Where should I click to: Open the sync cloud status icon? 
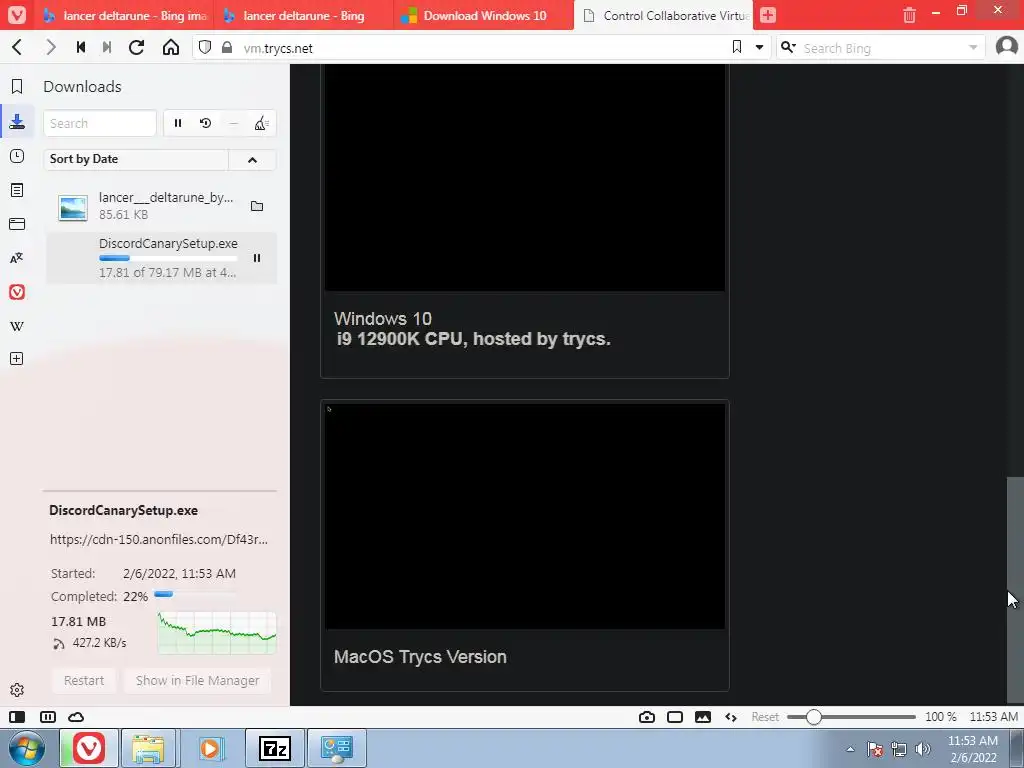coord(76,716)
